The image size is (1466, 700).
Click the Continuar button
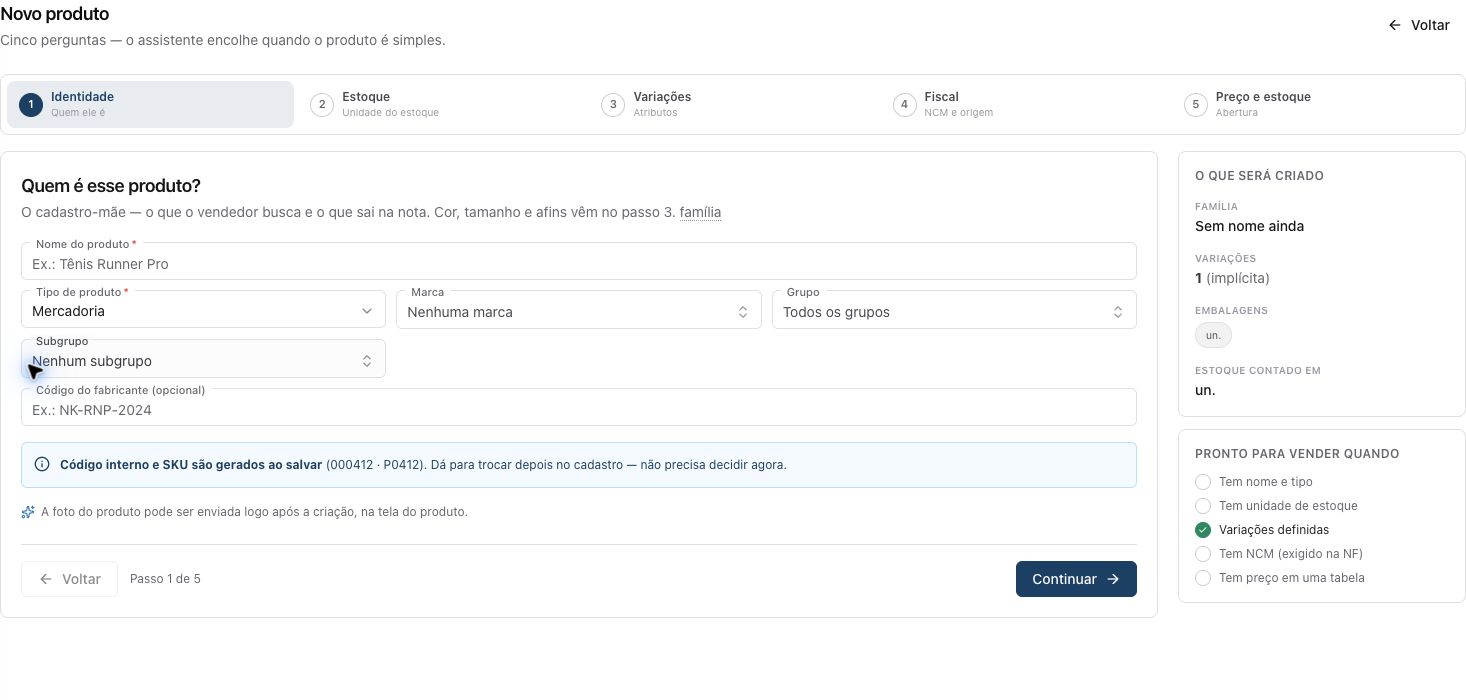coord(1076,579)
